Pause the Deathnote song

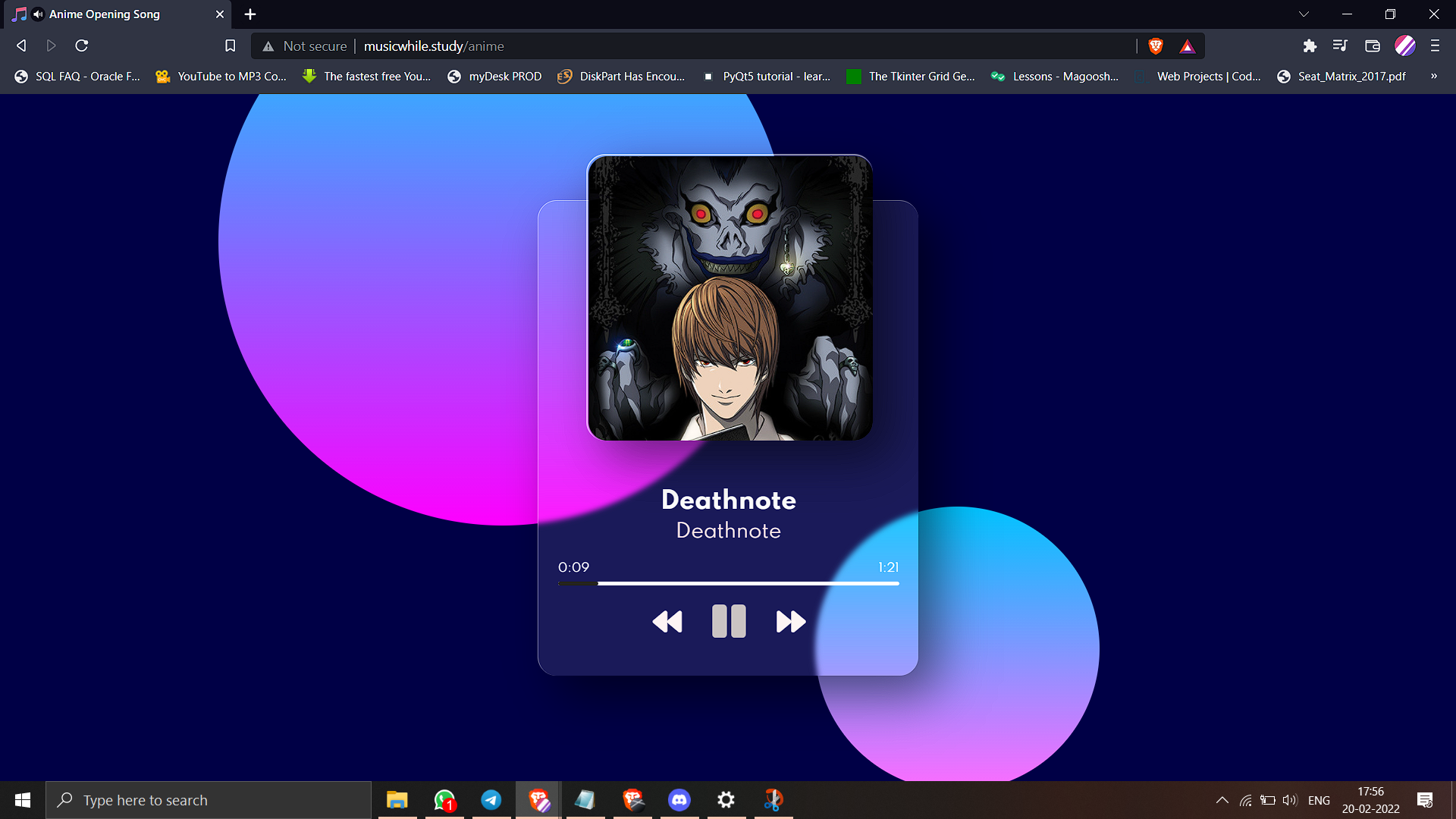729,621
